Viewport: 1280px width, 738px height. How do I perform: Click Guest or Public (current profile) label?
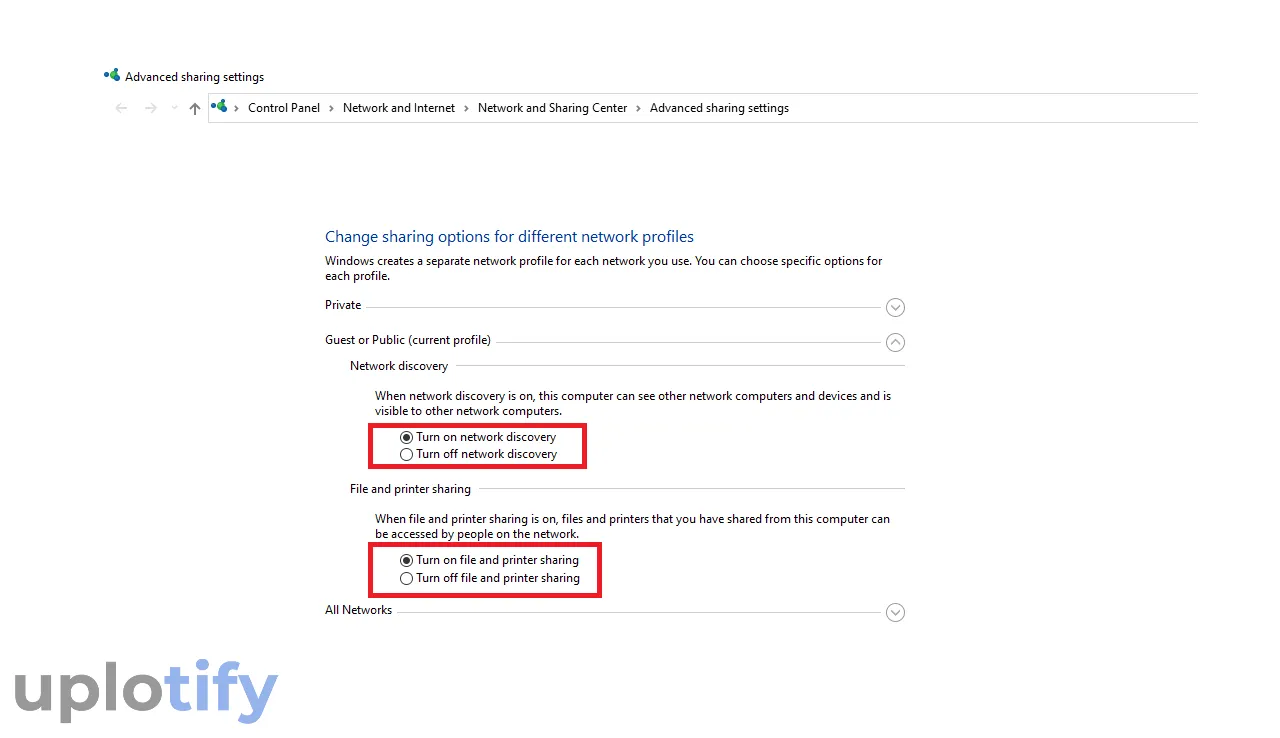[x=408, y=340]
